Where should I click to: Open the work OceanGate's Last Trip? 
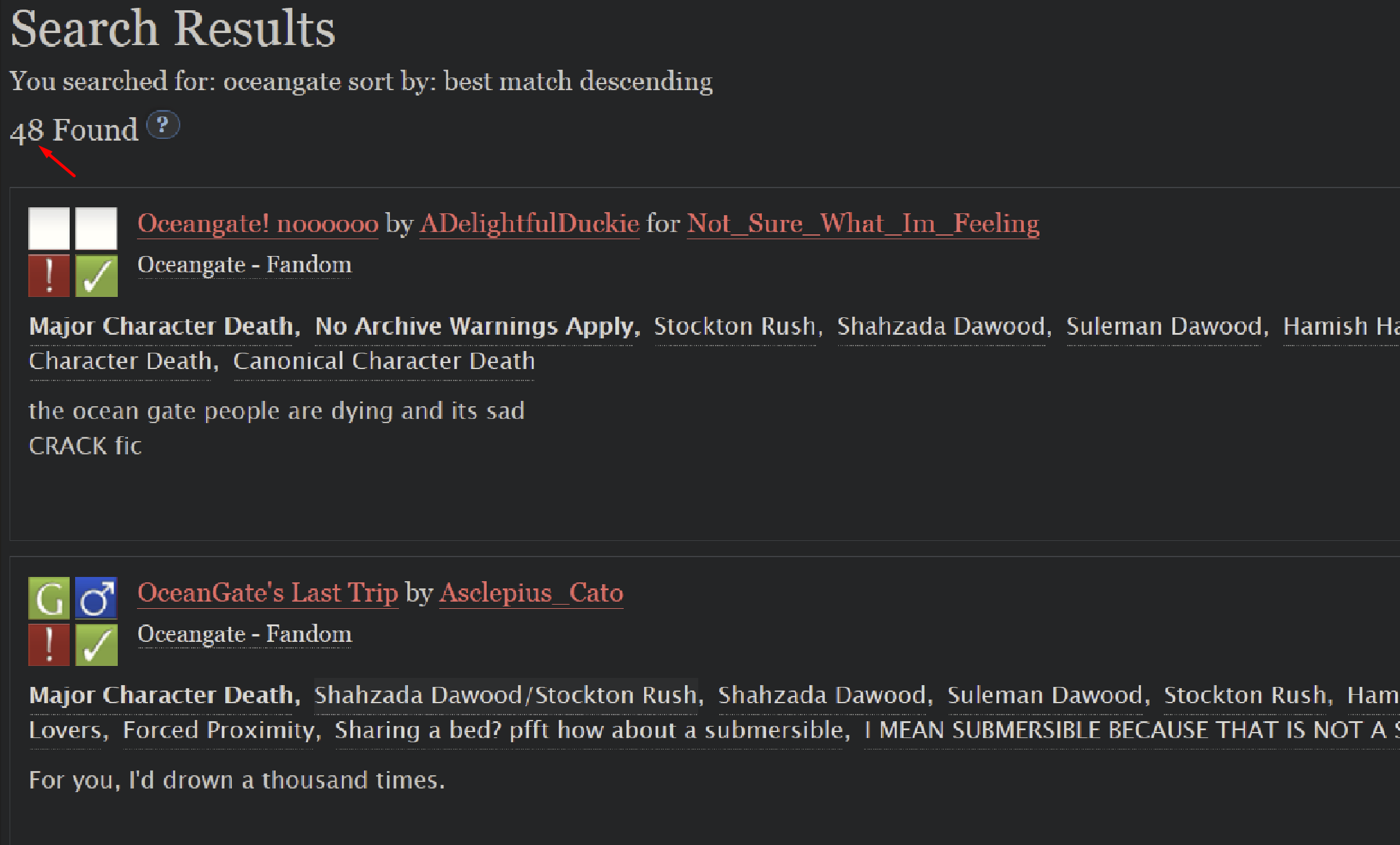[268, 593]
